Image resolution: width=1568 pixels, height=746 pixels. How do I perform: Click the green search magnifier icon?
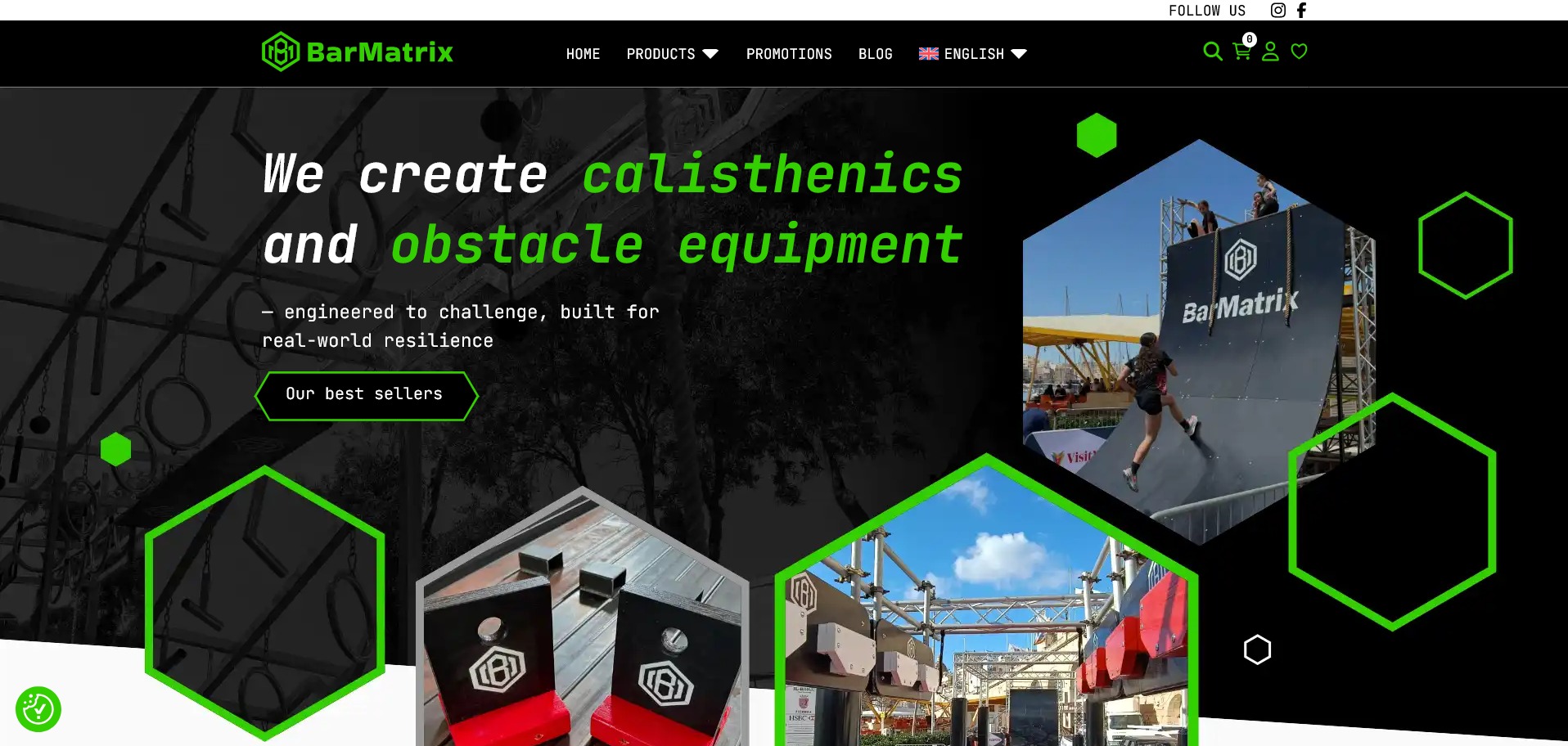(1212, 52)
